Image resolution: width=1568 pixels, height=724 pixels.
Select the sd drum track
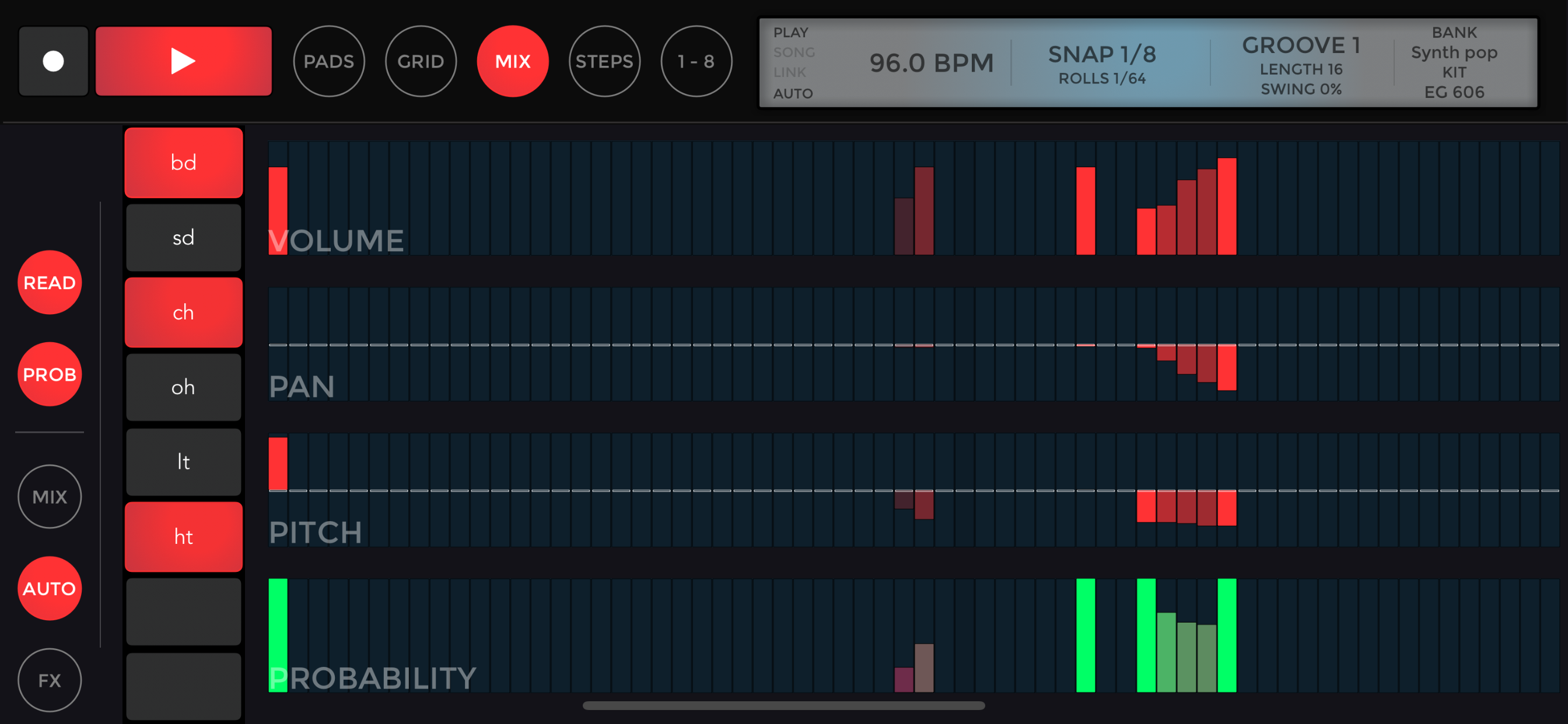point(183,237)
